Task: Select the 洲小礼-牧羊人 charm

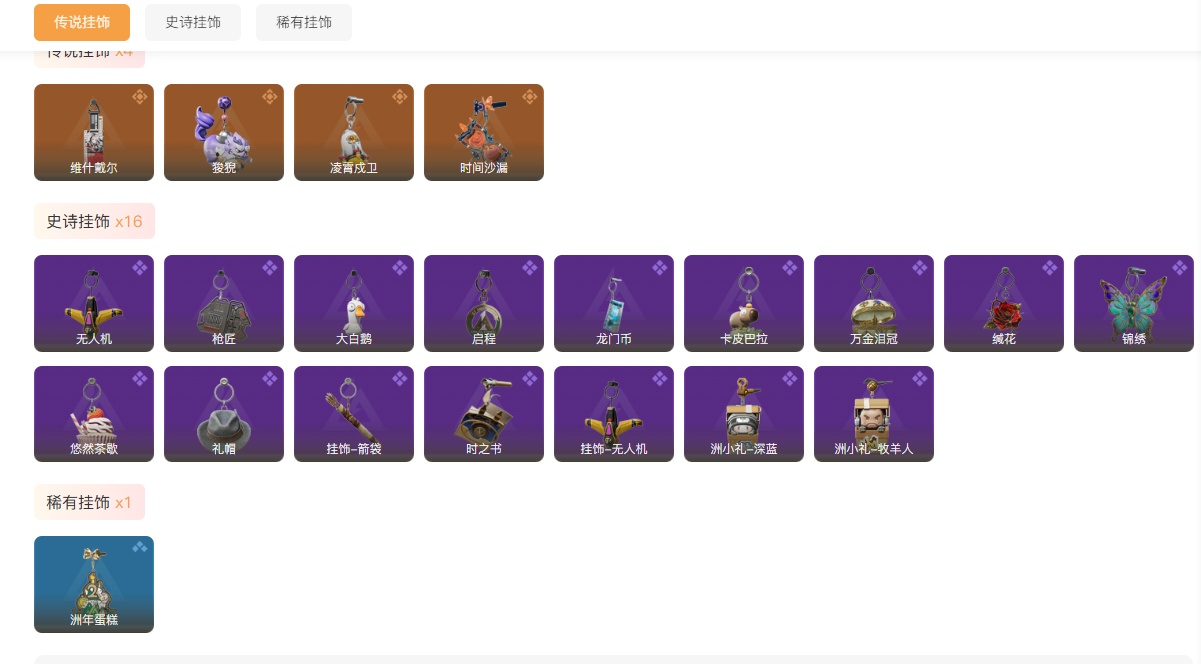Action: click(874, 414)
